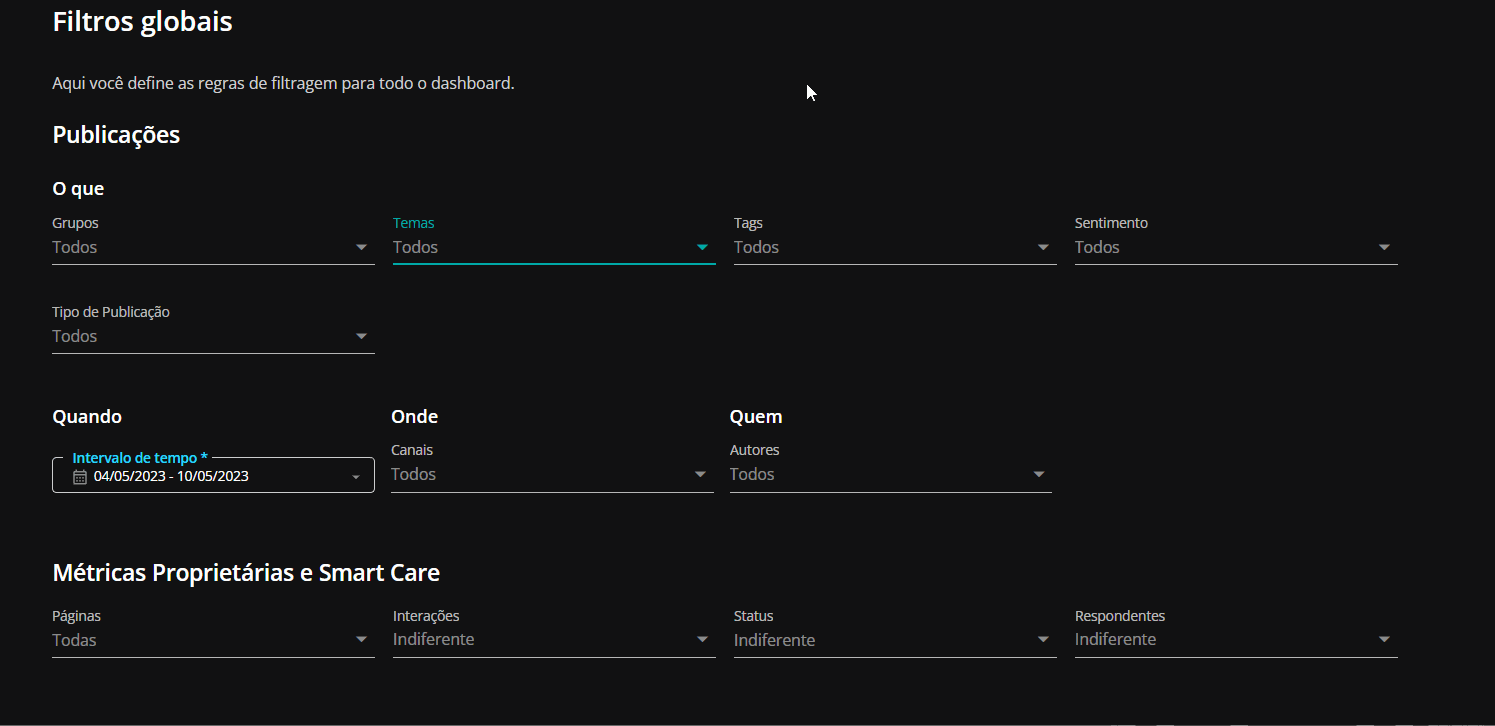Click the Autores dropdown arrow icon
Screen dimensions: 1495x726
click(1038, 474)
